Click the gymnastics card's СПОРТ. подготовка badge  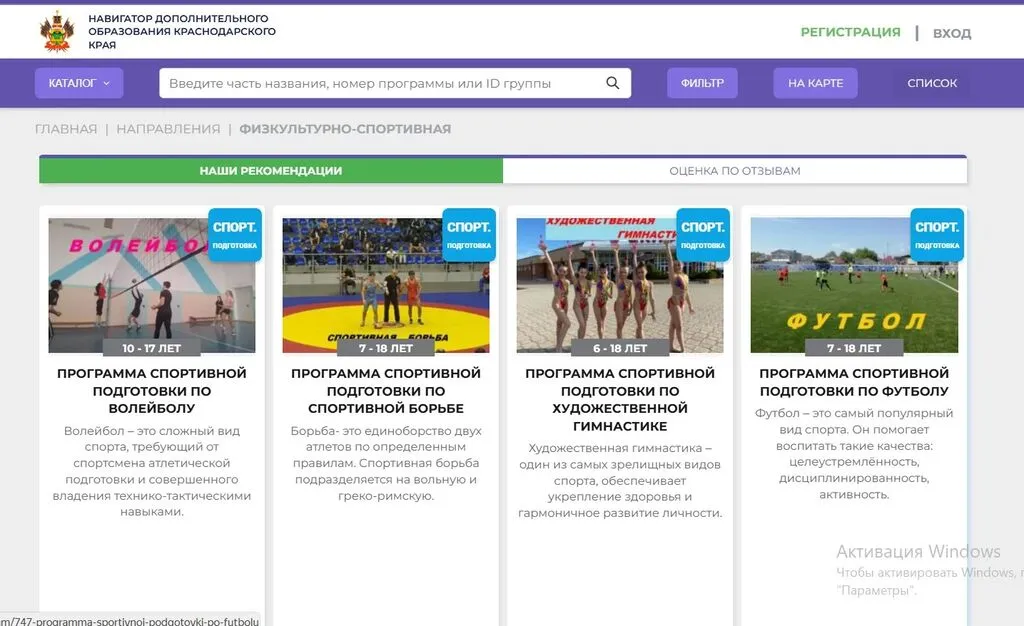point(703,235)
